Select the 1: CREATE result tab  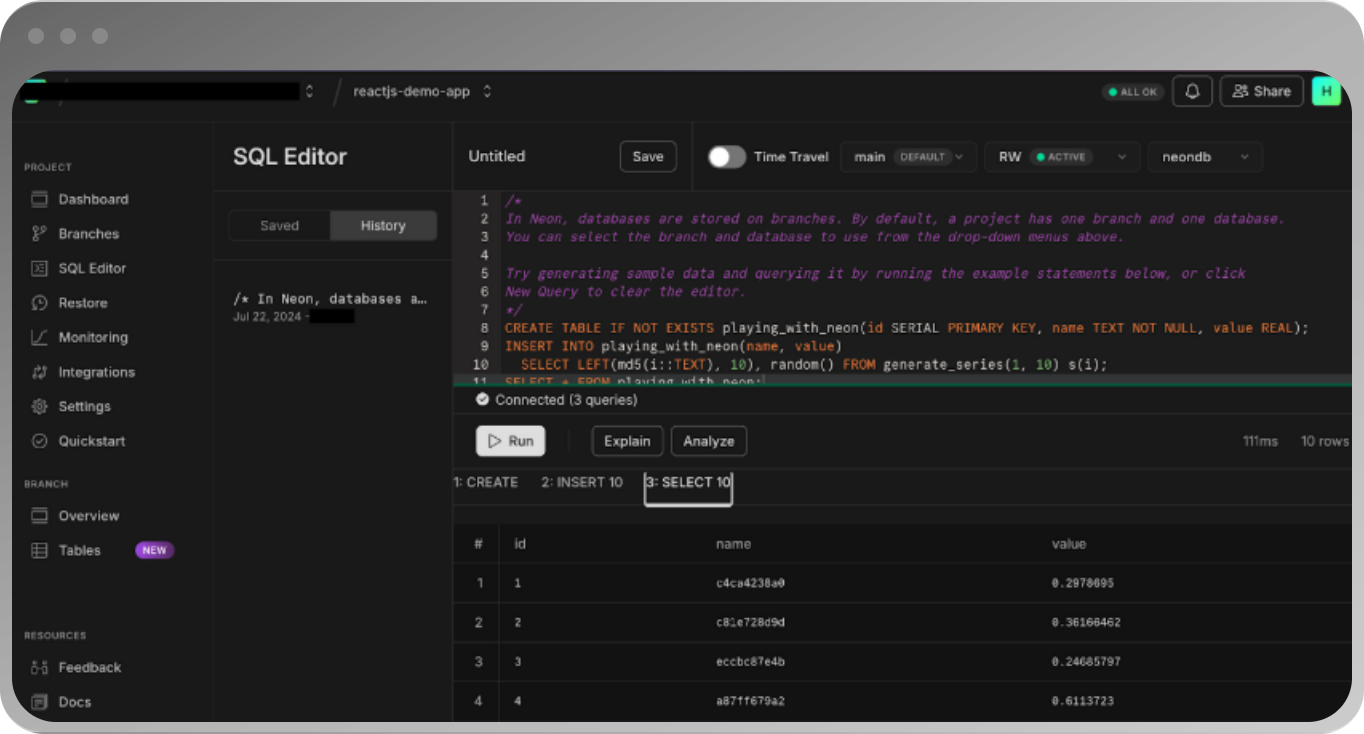tap(486, 482)
